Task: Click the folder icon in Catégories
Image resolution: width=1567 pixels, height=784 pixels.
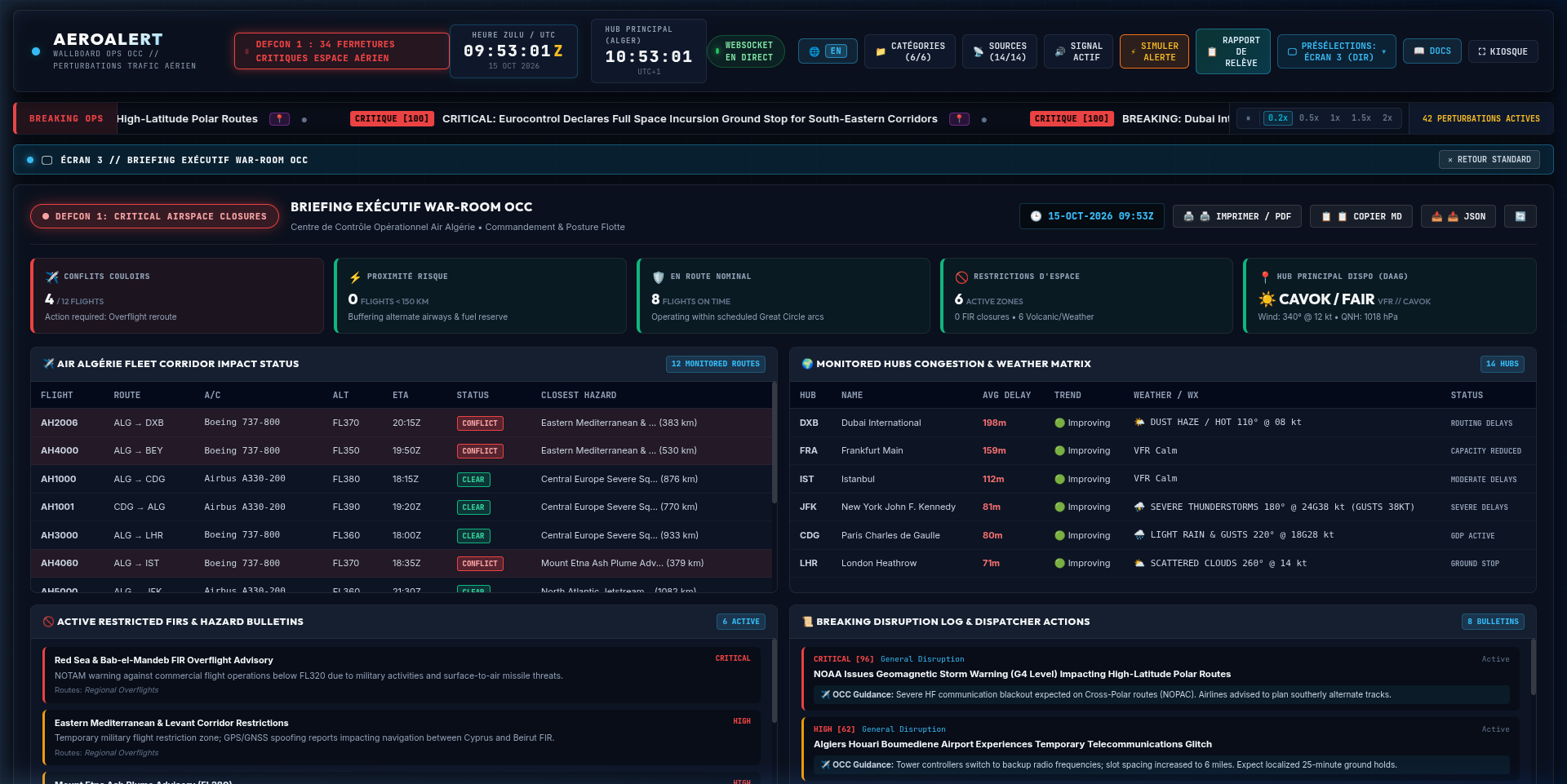Action: click(x=881, y=51)
